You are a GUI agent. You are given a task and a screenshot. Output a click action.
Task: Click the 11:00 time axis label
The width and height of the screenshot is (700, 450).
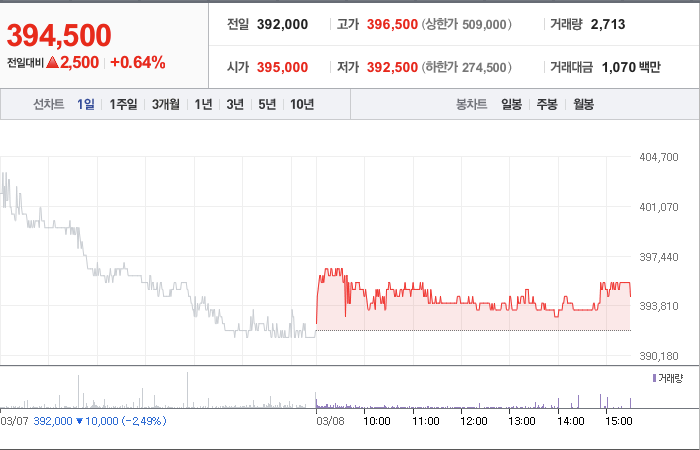[x=426, y=421]
